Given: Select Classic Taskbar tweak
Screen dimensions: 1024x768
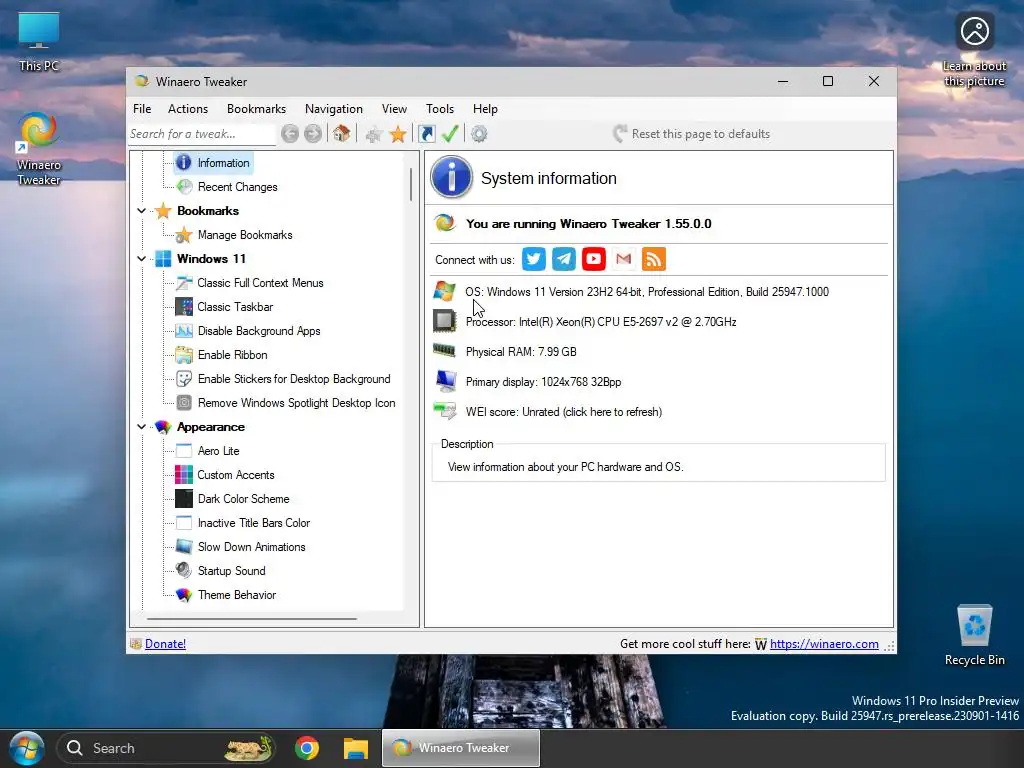Looking at the screenshot, I should [225, 307].
